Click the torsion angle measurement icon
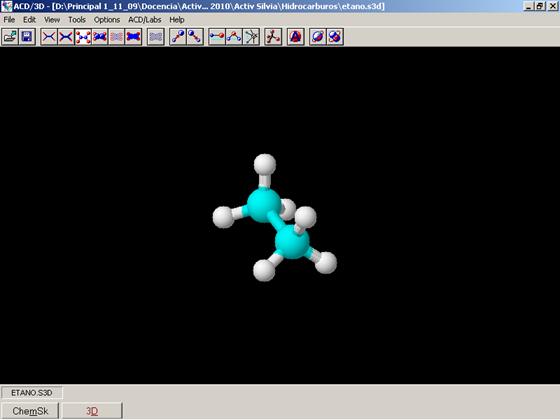 click(x=251, y=37)
